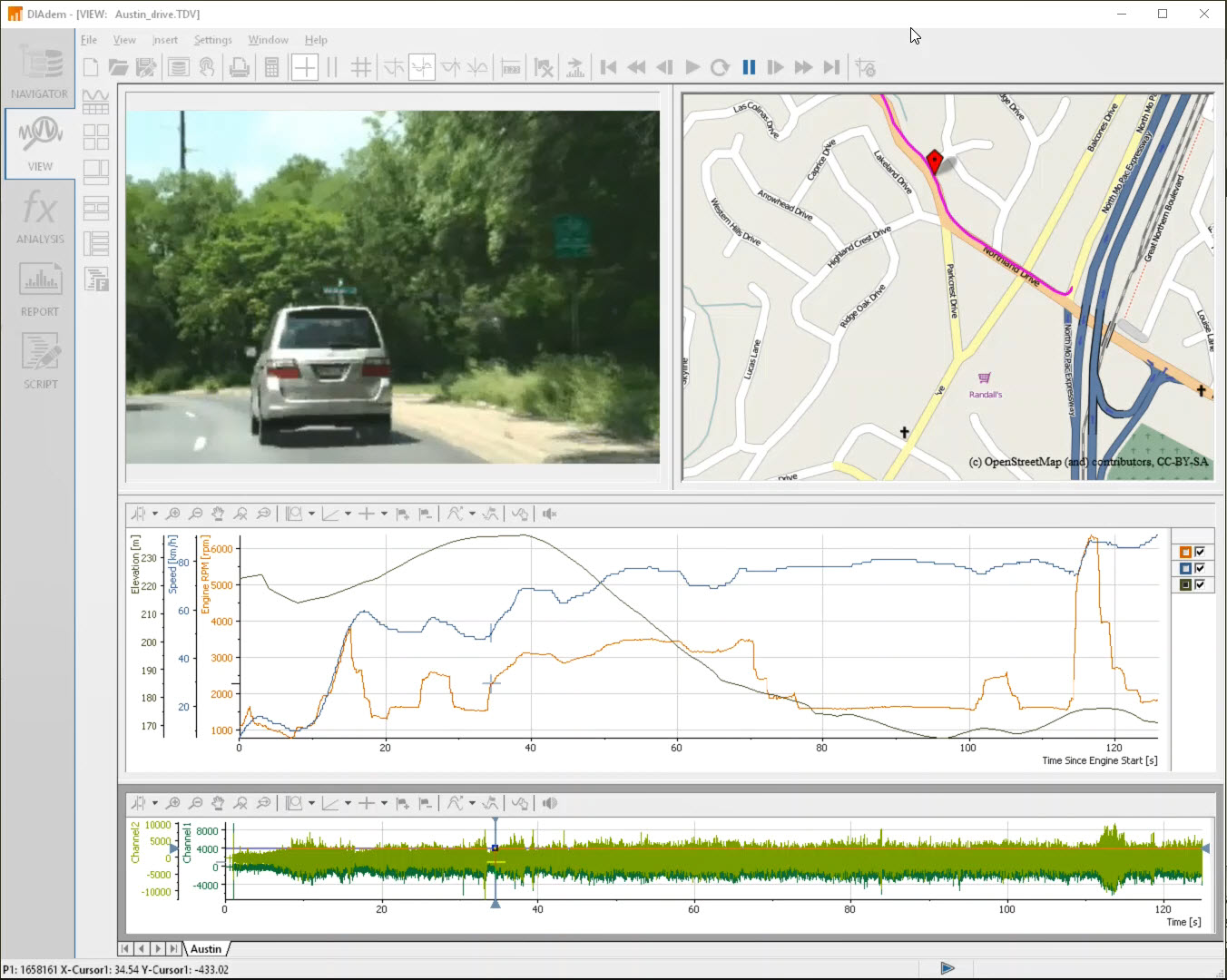Open the Settings menu

(212, 40)
